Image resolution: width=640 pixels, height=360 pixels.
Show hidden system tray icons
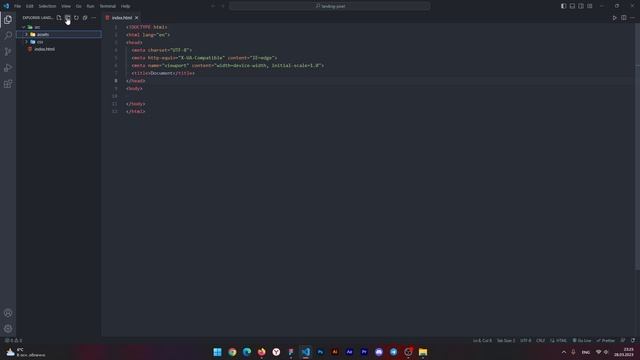click(564, 352)
